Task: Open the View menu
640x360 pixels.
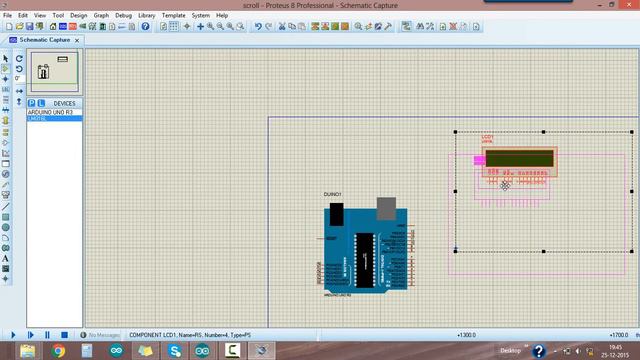Action: [x=40, y=15]
